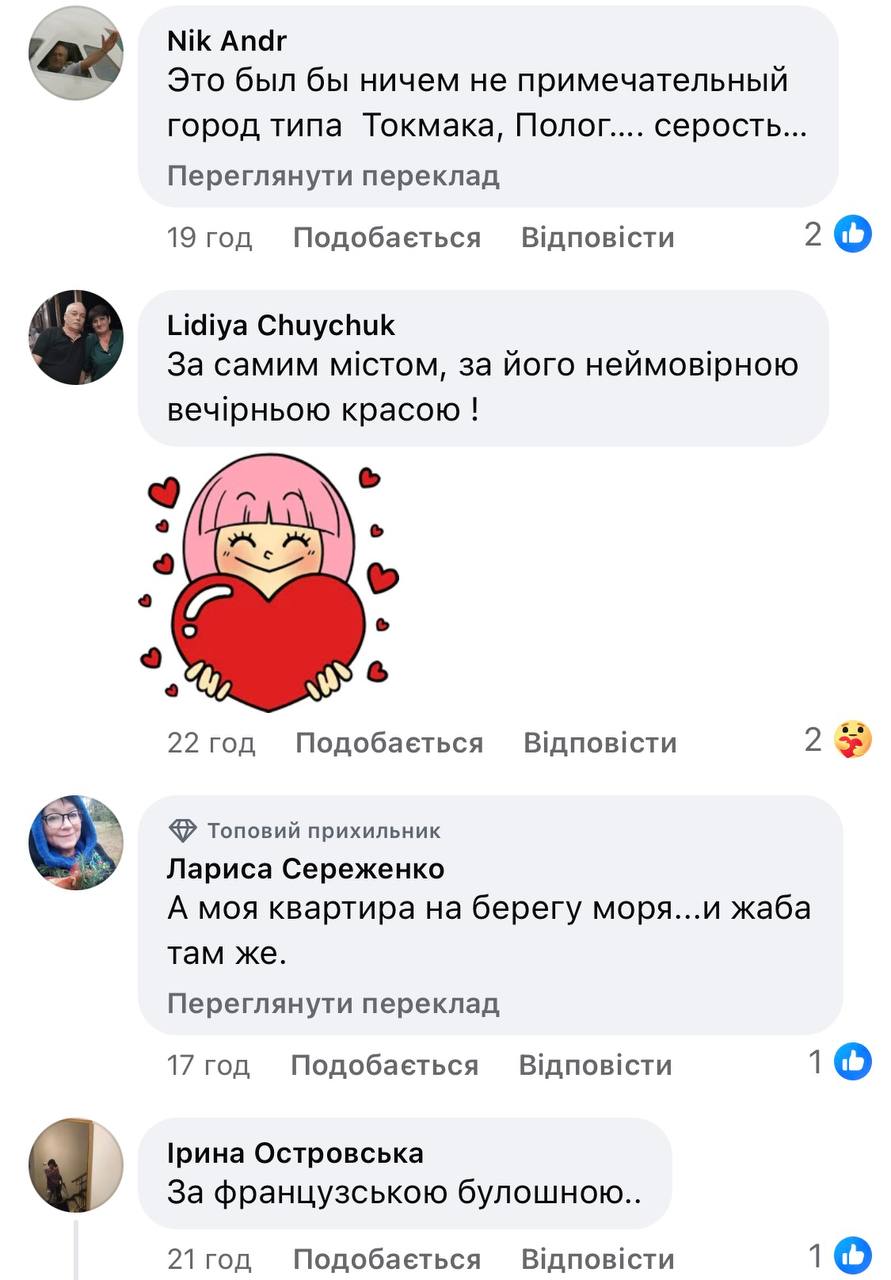
Task: Open Nik Andr's profile picture
Action: [75, 52]
